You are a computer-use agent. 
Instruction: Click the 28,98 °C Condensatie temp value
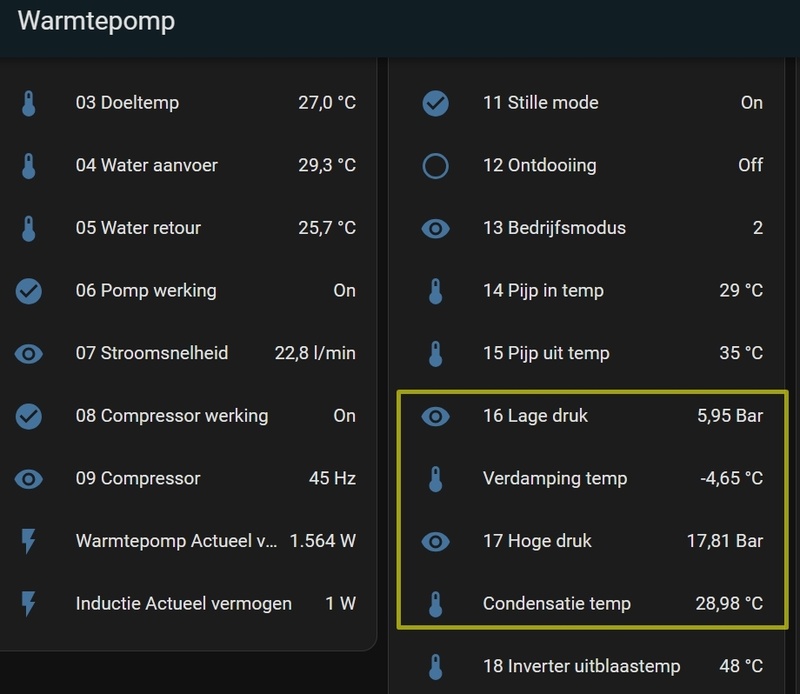tap(729, 603)
